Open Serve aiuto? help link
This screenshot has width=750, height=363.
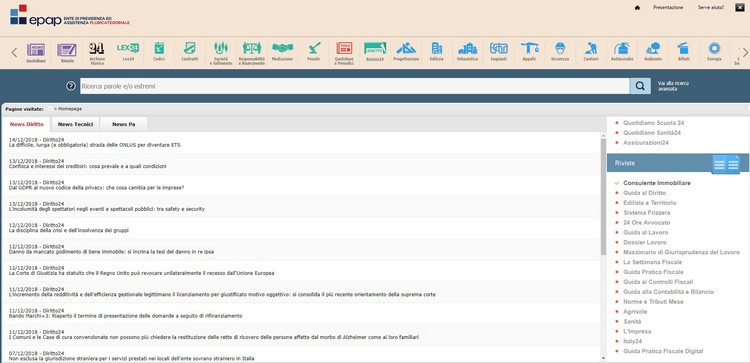click(x=711, y=8)
